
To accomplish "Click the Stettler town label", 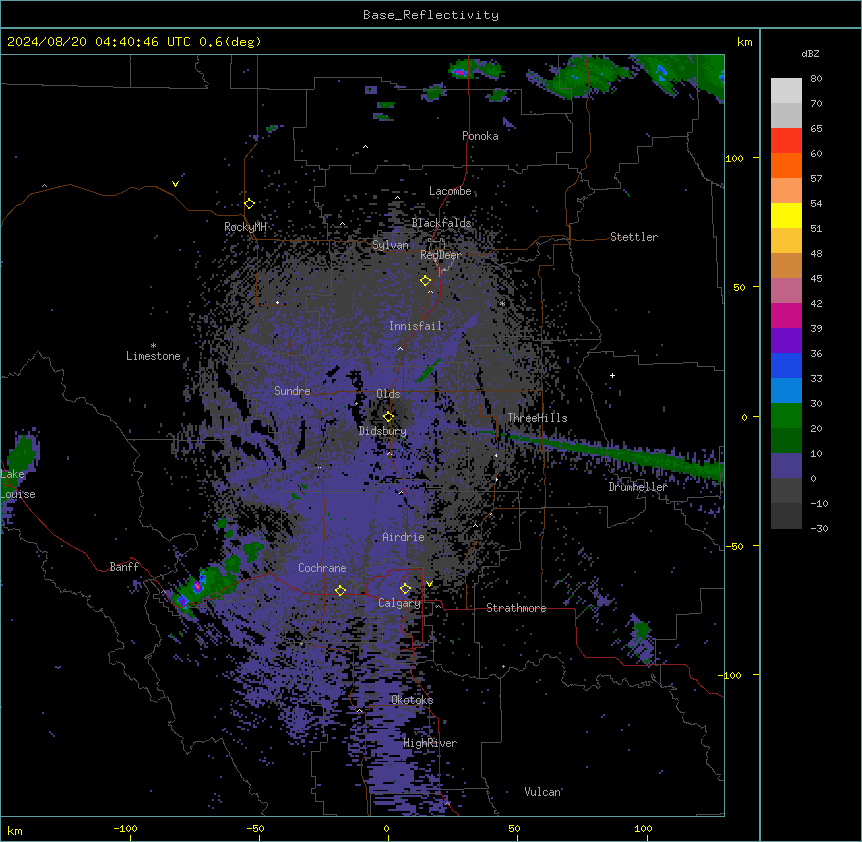I will pos(634,237).
